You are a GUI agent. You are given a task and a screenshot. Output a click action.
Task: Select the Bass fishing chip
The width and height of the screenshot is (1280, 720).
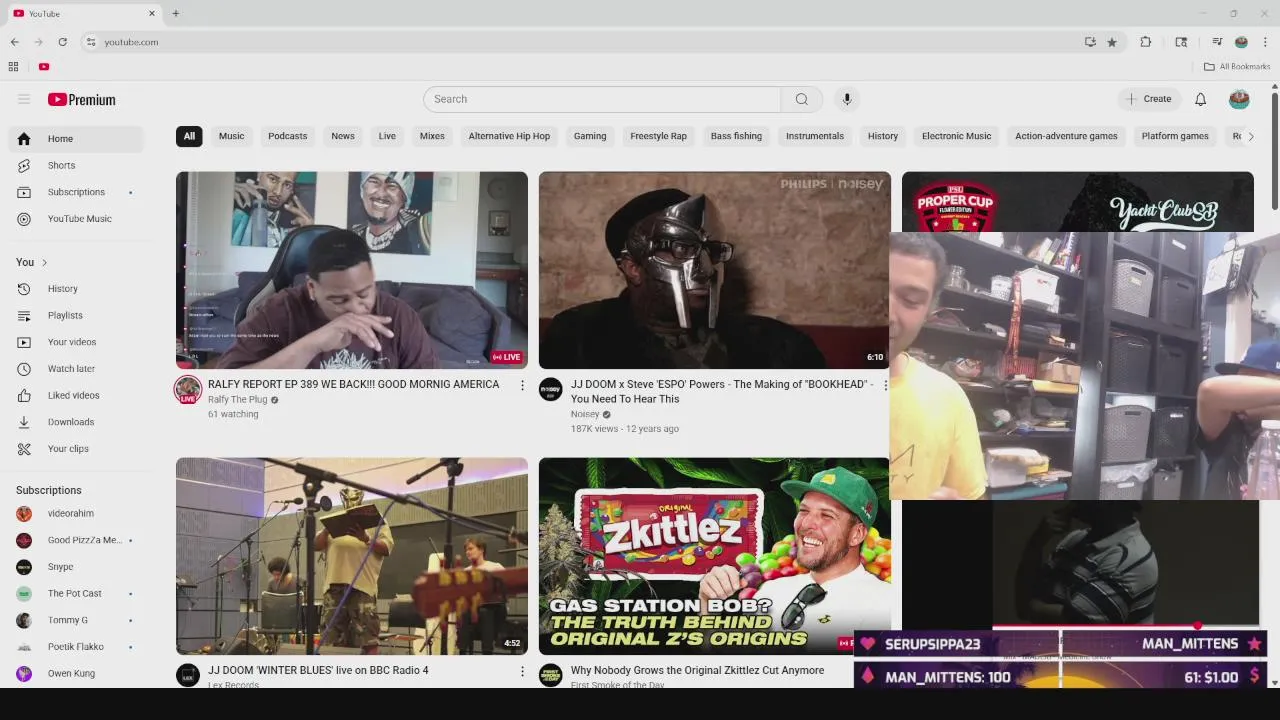click(736, 136)
